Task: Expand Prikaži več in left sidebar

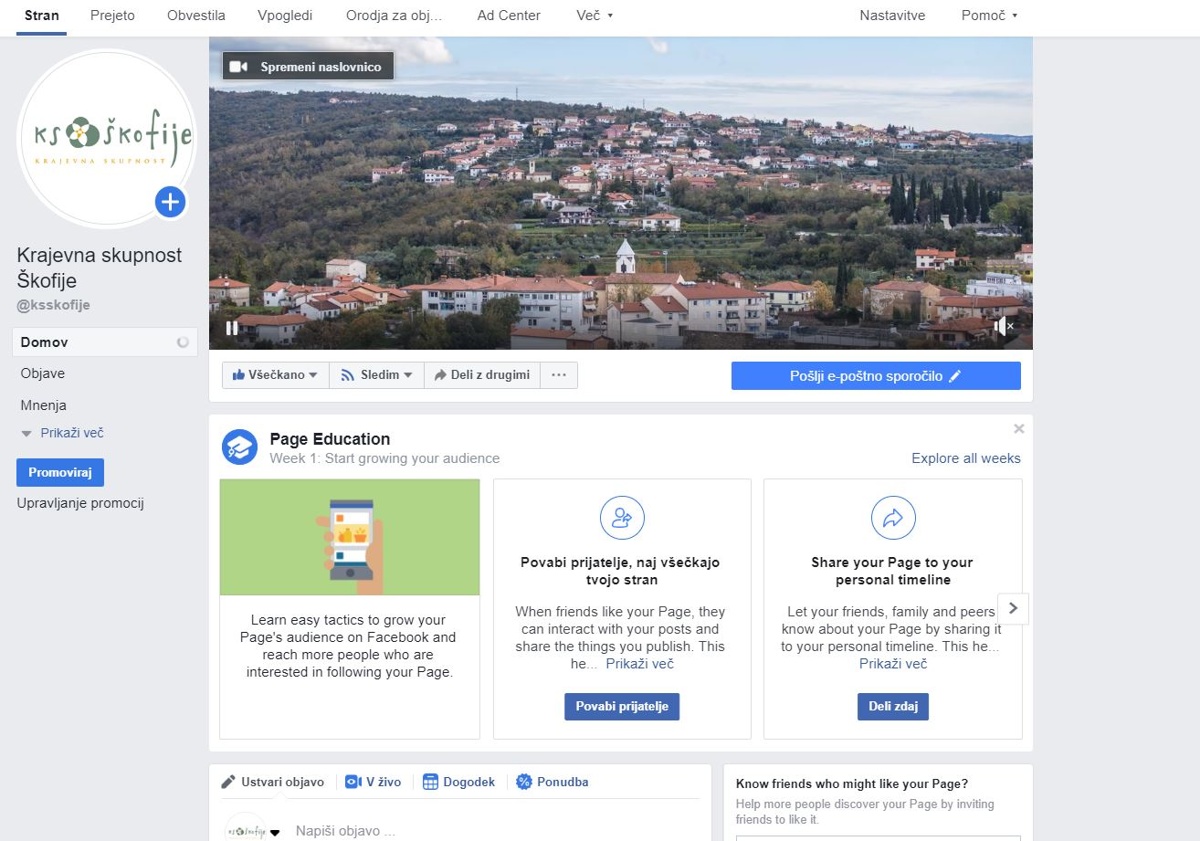Action: (x=62, y=433)
